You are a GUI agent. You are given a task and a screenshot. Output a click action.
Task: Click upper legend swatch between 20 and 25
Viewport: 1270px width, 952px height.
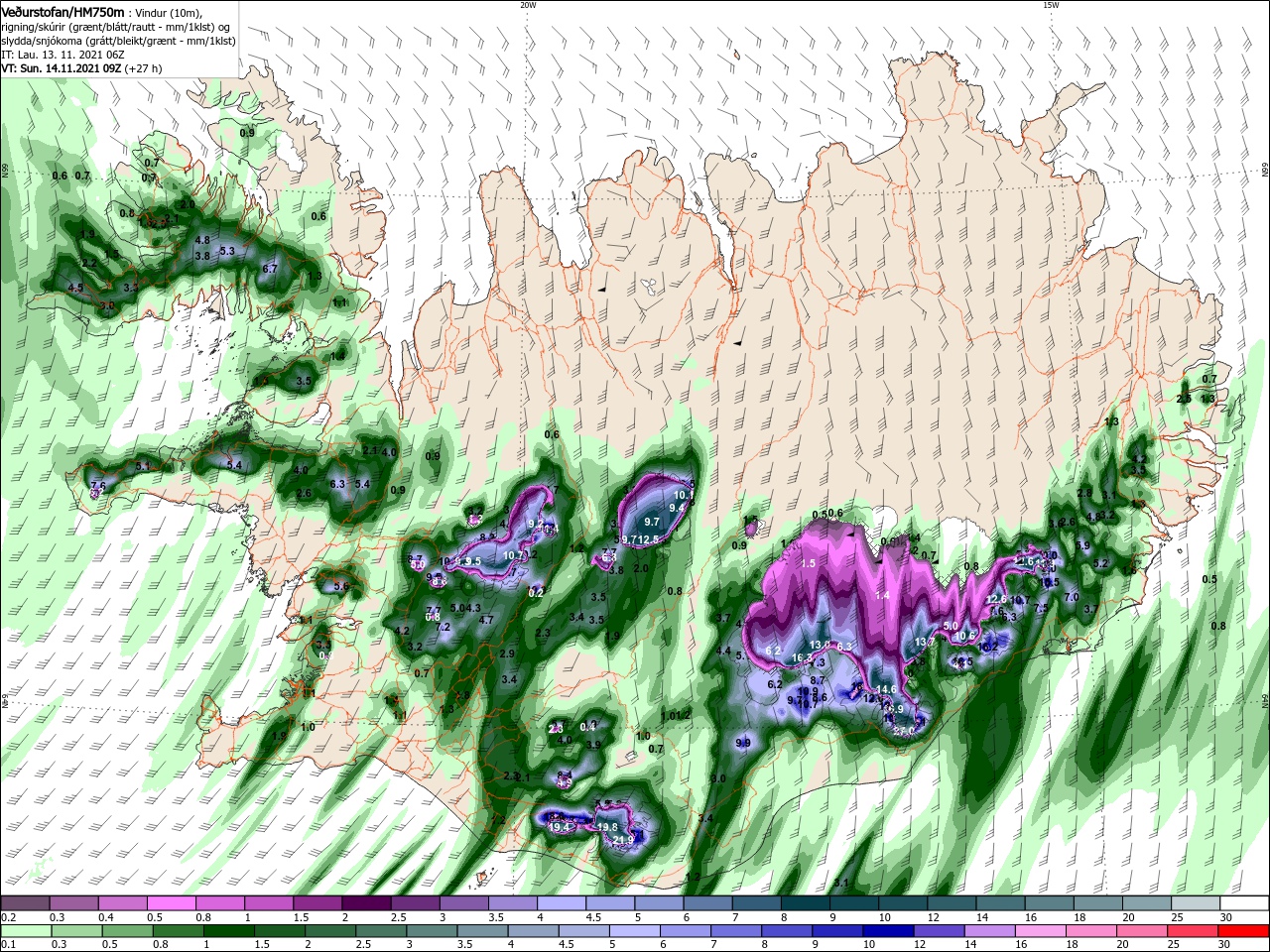coord(1147,903)
